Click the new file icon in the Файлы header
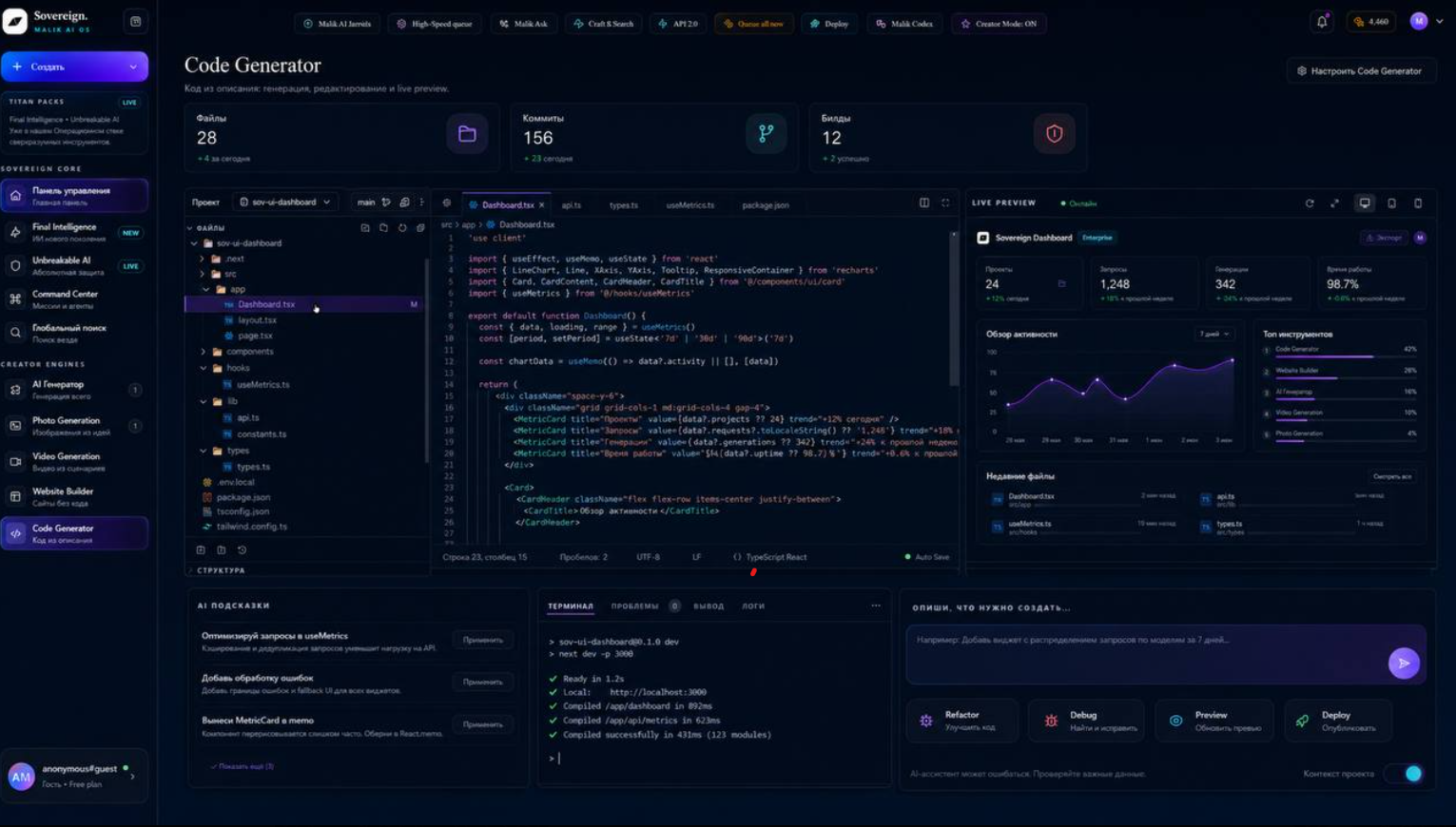 pos(365,228)
